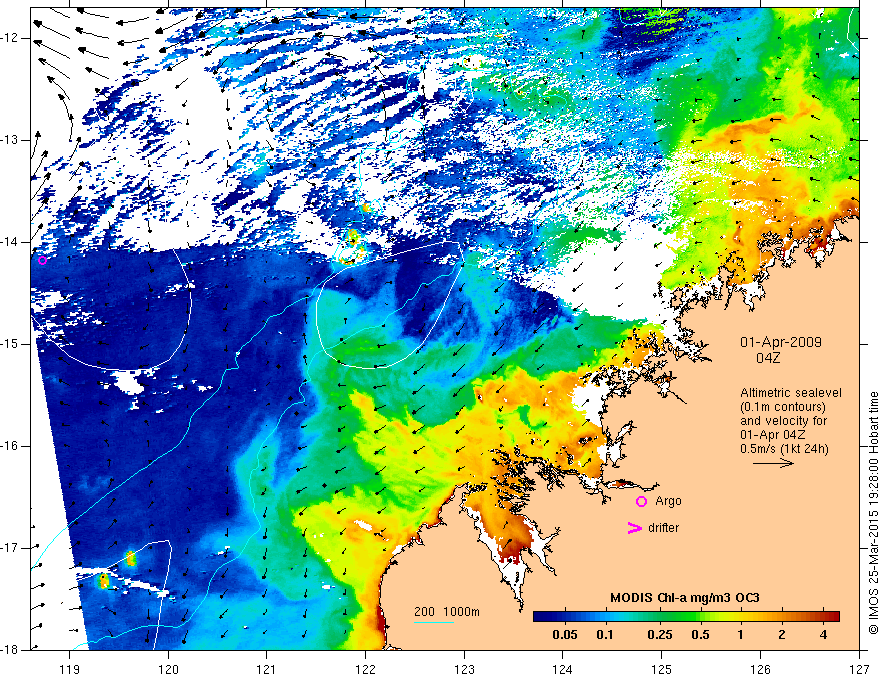Click the '04Z' time label below the date

coord(768,358)
